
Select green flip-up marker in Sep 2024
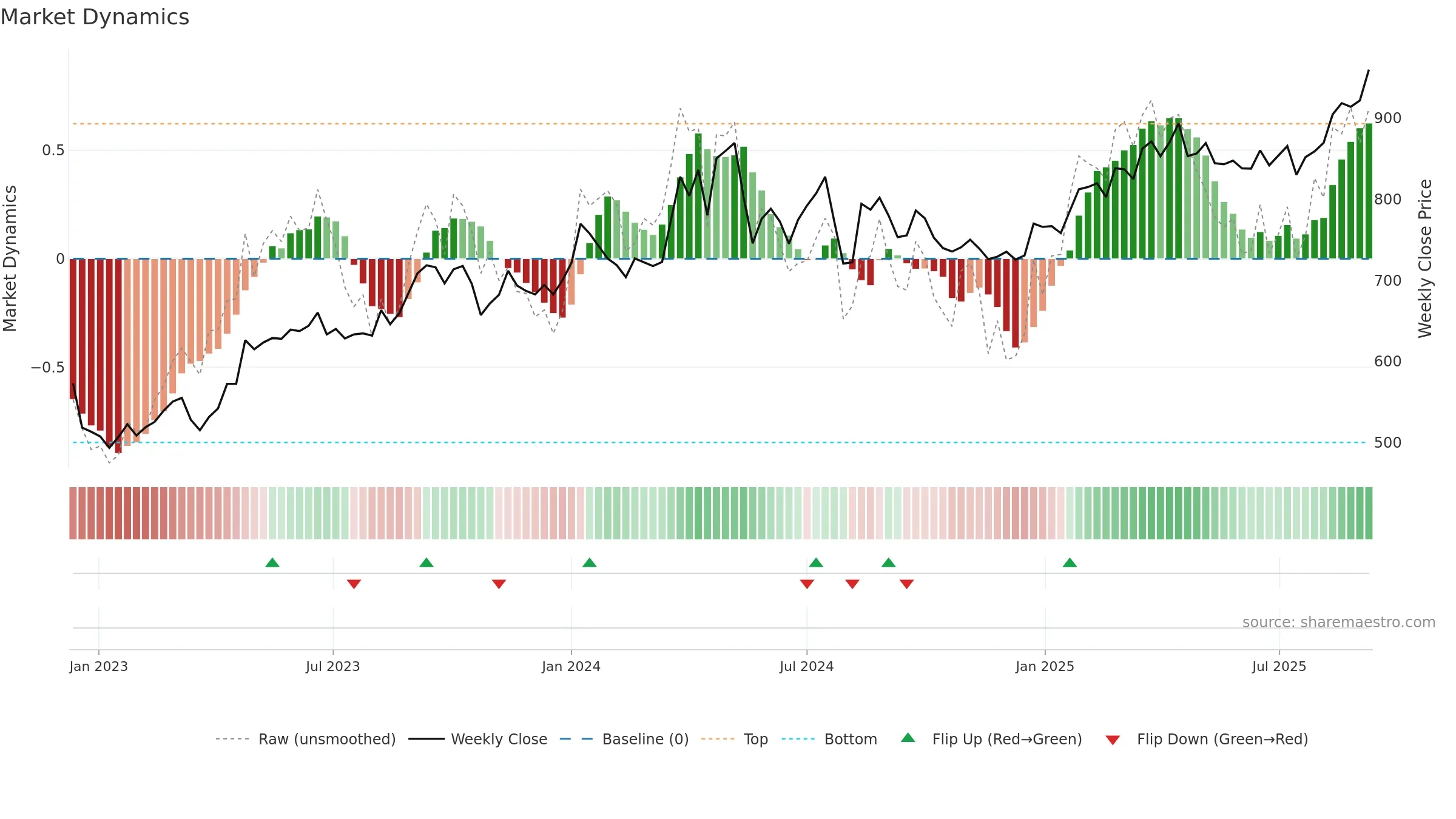pyautogui.click(x=889, y=562)
